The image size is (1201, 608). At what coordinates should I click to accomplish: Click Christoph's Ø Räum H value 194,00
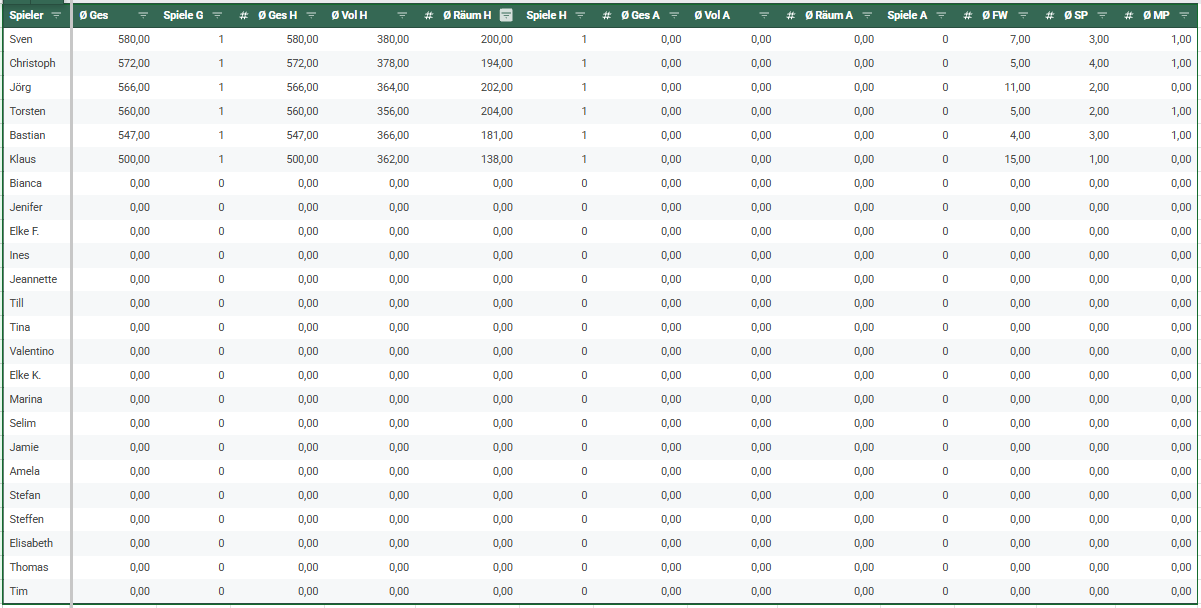(x=496, y=63)
